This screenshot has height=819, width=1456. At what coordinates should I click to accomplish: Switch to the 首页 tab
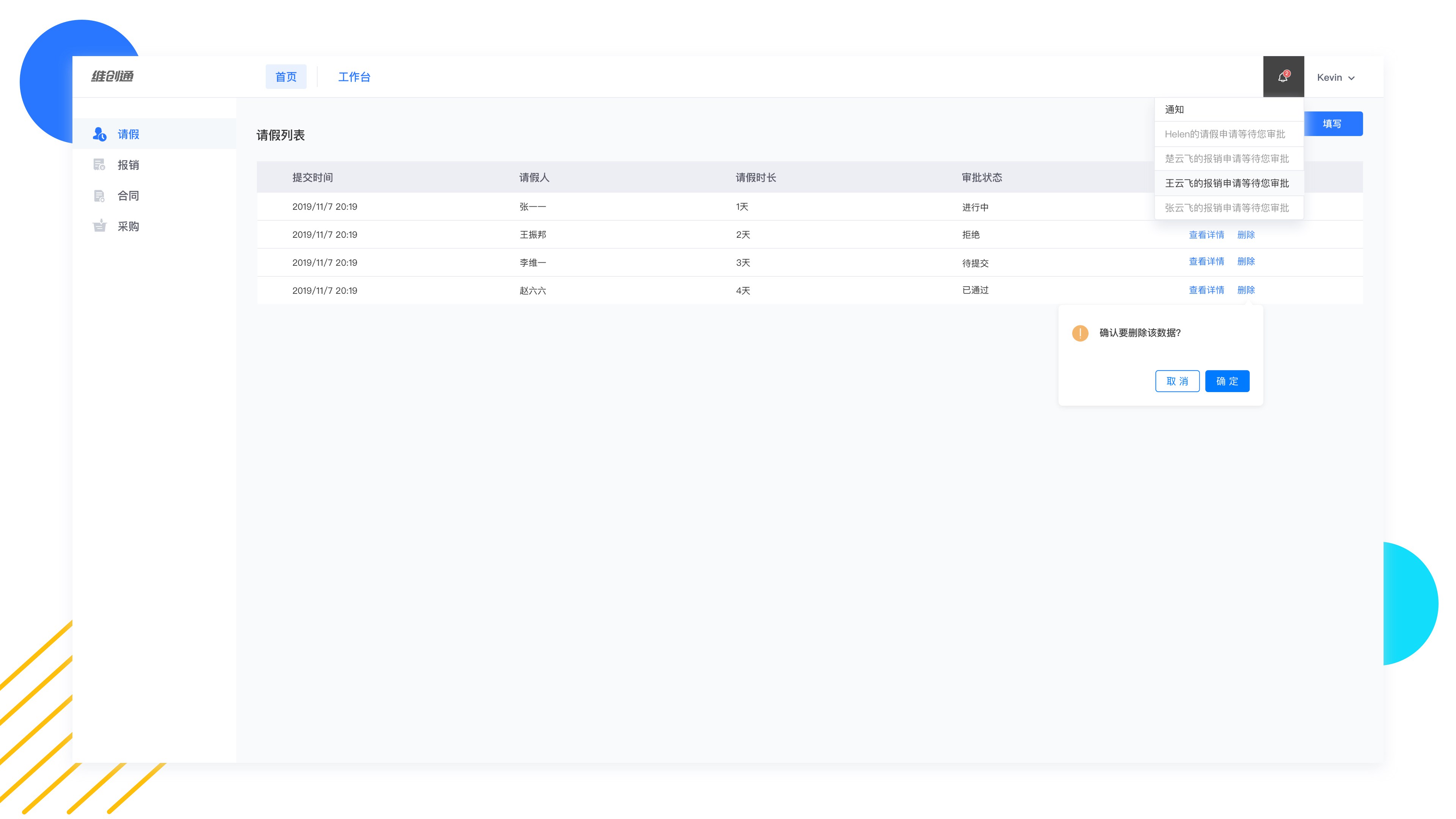(286, 77)
